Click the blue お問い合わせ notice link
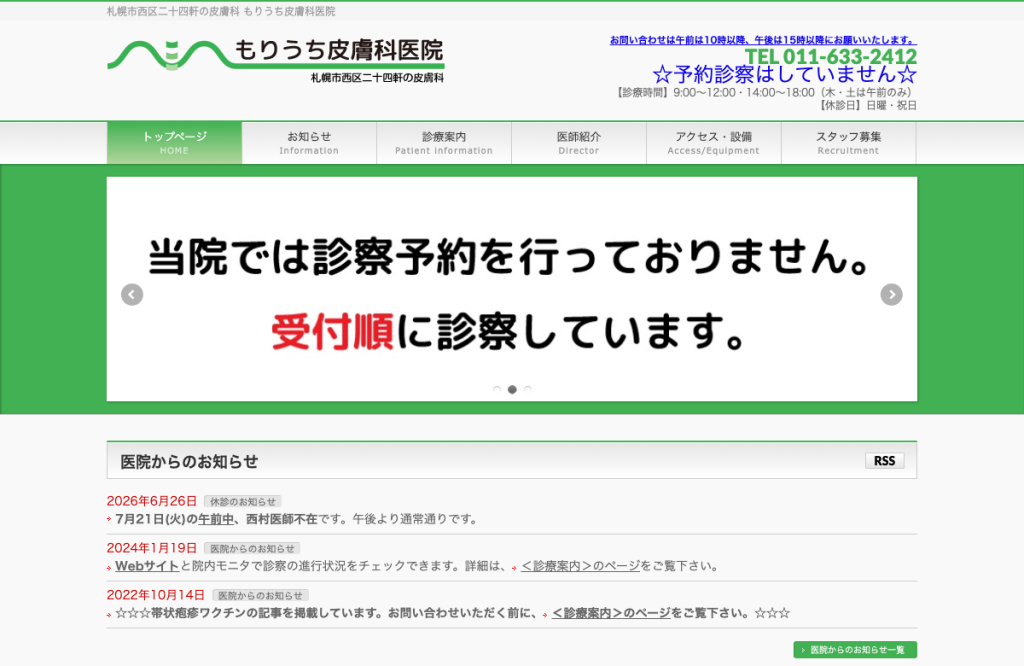This screenshot has height=666, width=1024. [763, 40]
